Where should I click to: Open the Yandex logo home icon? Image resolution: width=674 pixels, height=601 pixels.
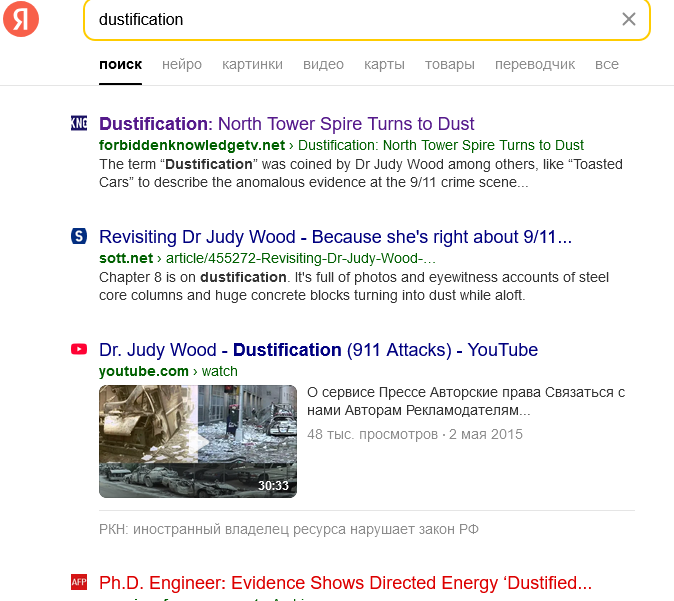pyautogui.click(x=21, y=19)
